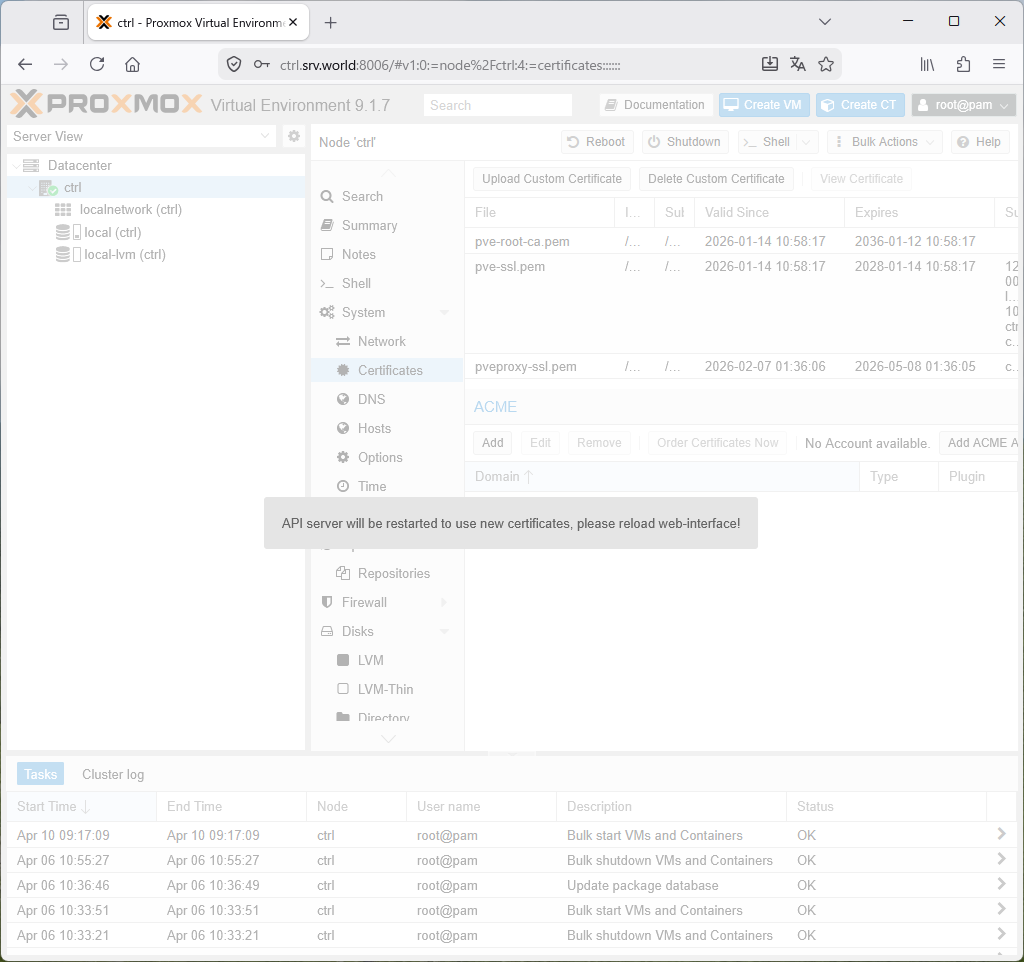Click the Proxmox Search input field
This screenshot has height=962, width=1024.
coord(498,105)
